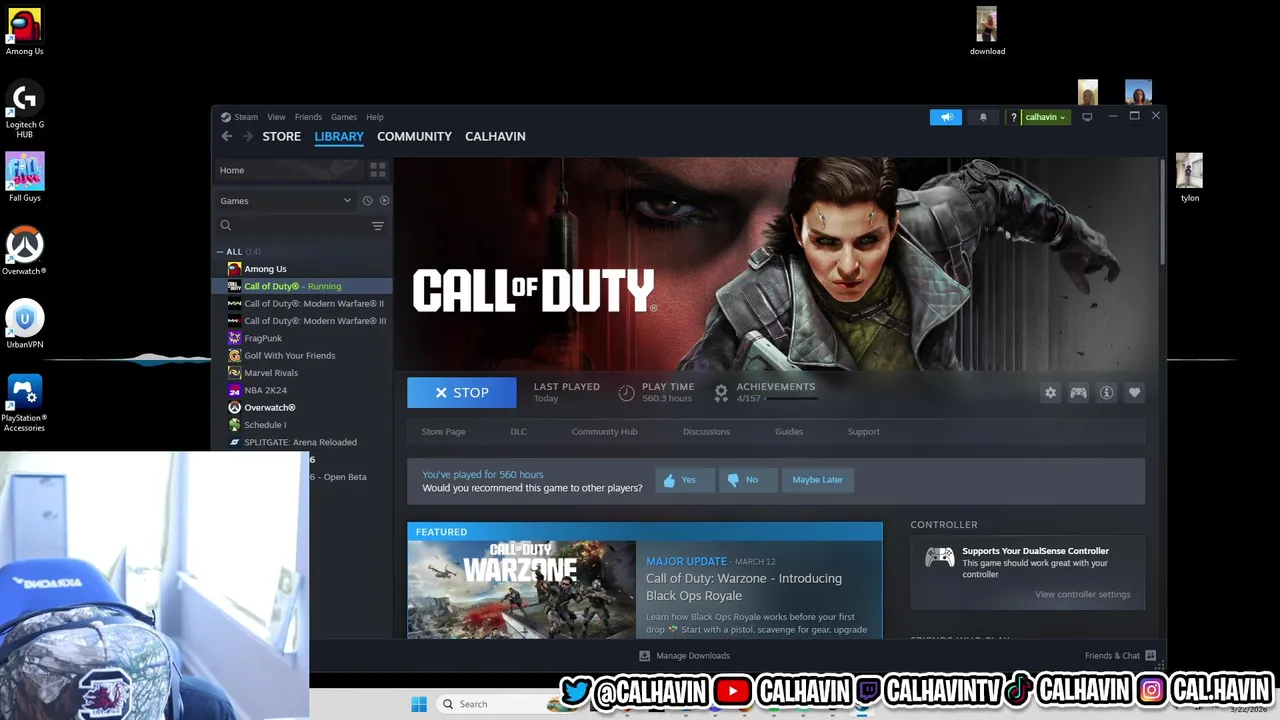The image size is (1280, 720).
Task: Click the play time clock icon
Action: [x=626, y=393]
